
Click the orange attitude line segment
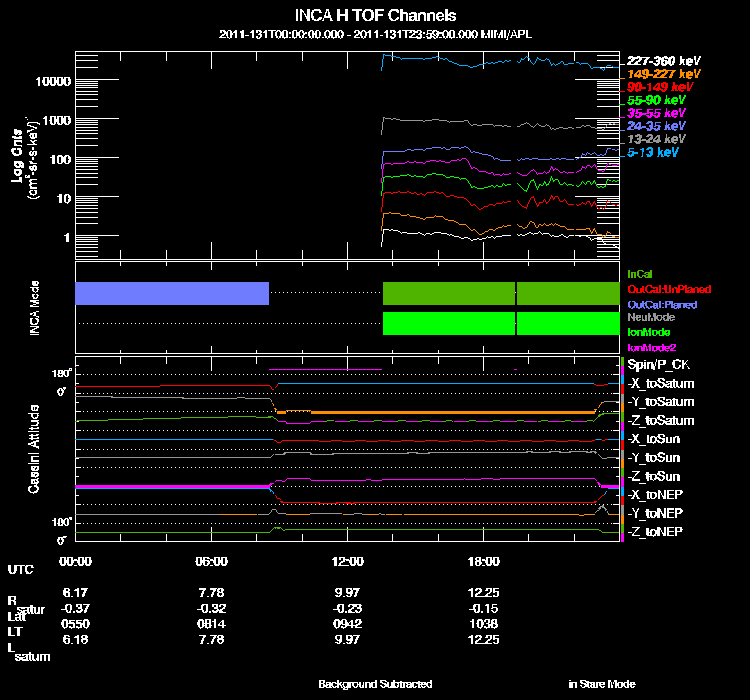click(450, 412)
